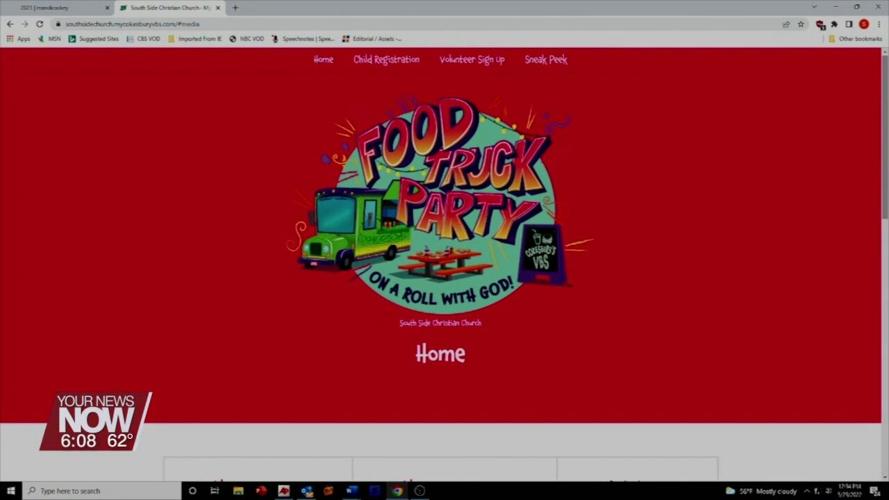Screen dimensions: 889x500
Task: Open the Chrome three-dot menu
Action: [879, 24]
